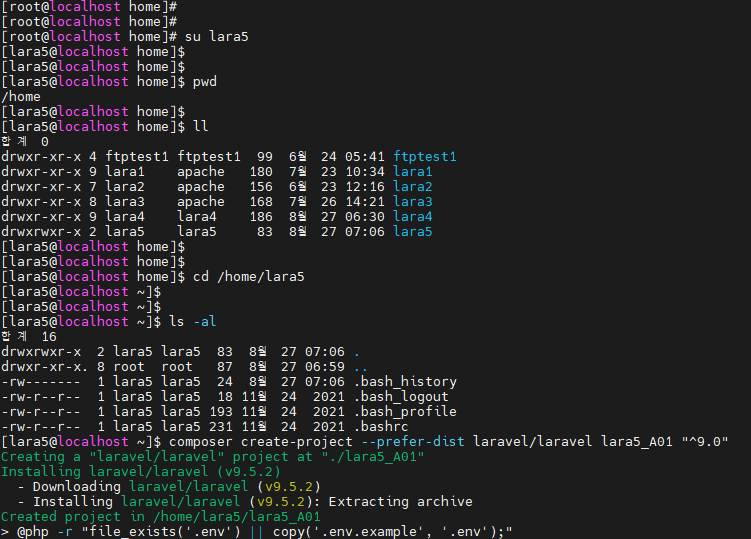This screenshot has width=751, height=539.
Task: Click the '14:21' time in lara3 row
Action: (364, 202)
